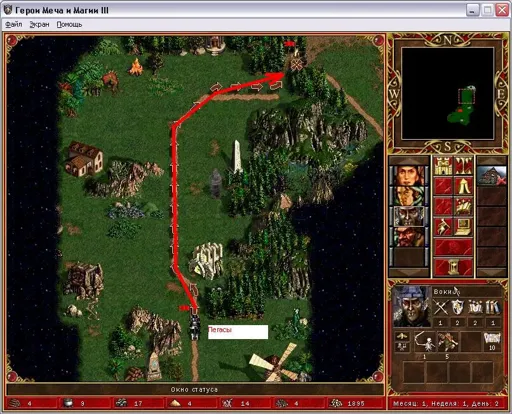Click the gold resource counter showing 1895
Image resolution: width=512 pixels, height=414 pixels.
click(355, 403)
